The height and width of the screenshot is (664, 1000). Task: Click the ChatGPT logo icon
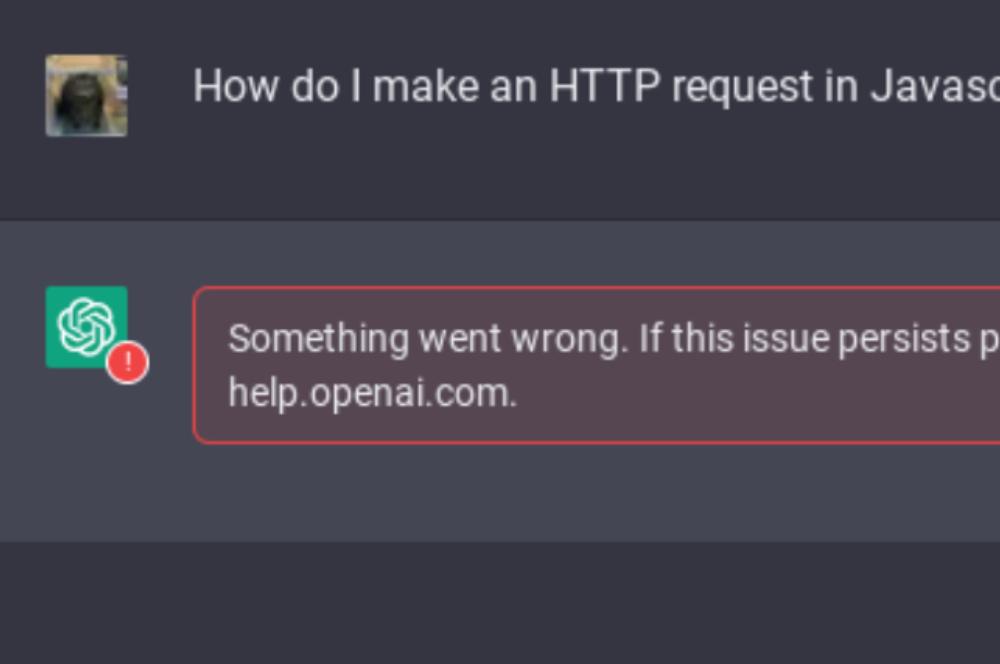[86, 327]
